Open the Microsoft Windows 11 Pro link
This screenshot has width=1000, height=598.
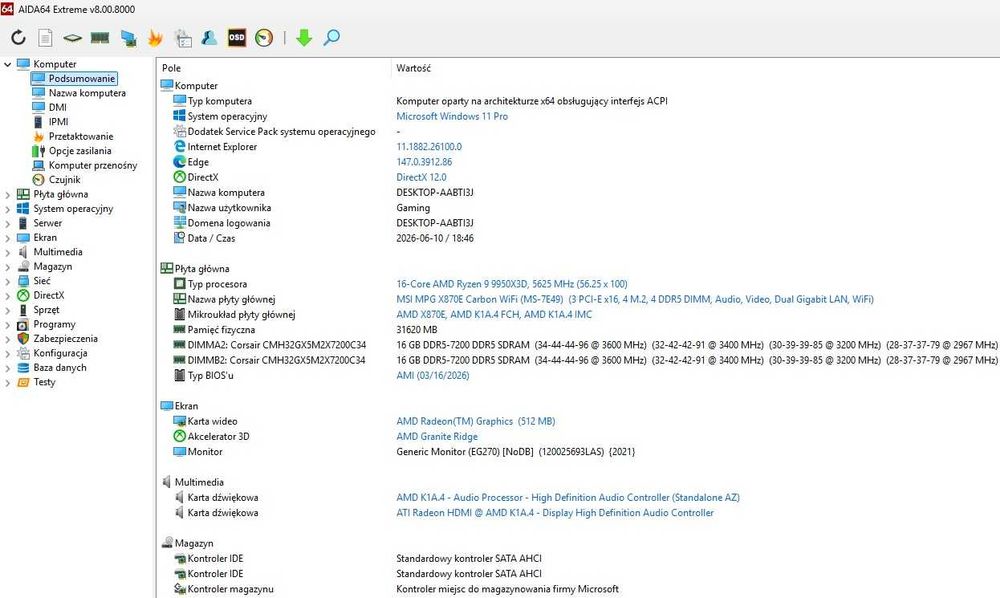point(452,116)
